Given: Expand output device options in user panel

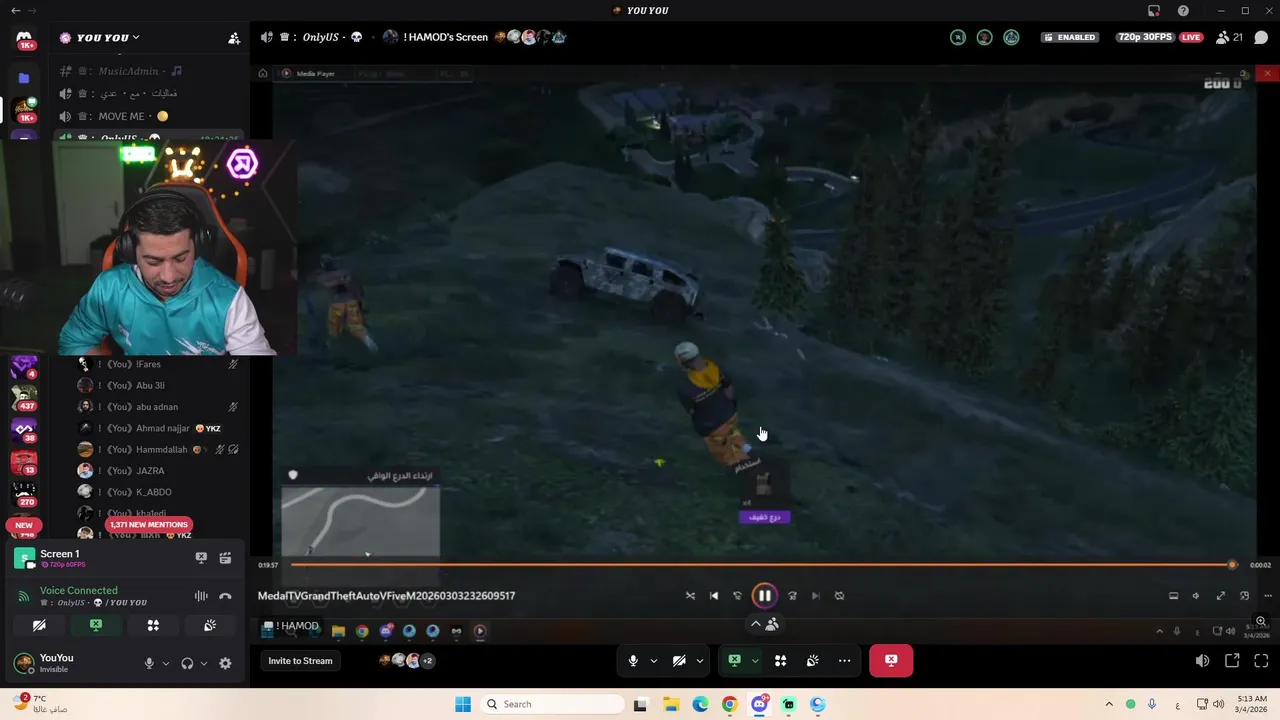Looking at the screenshot, I should [x=204, y=663].
